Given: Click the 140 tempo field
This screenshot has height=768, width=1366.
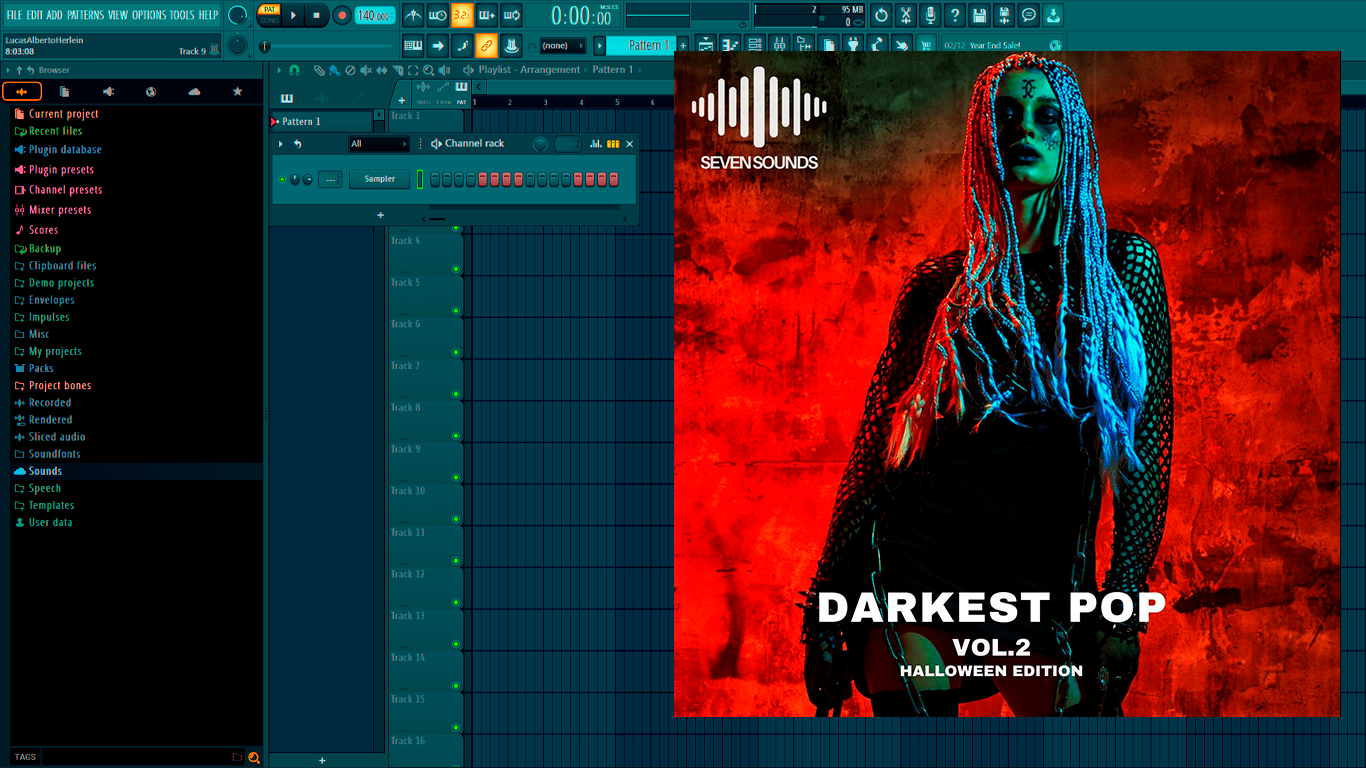Looking at the screenshot, I should [x=375, y=15].
